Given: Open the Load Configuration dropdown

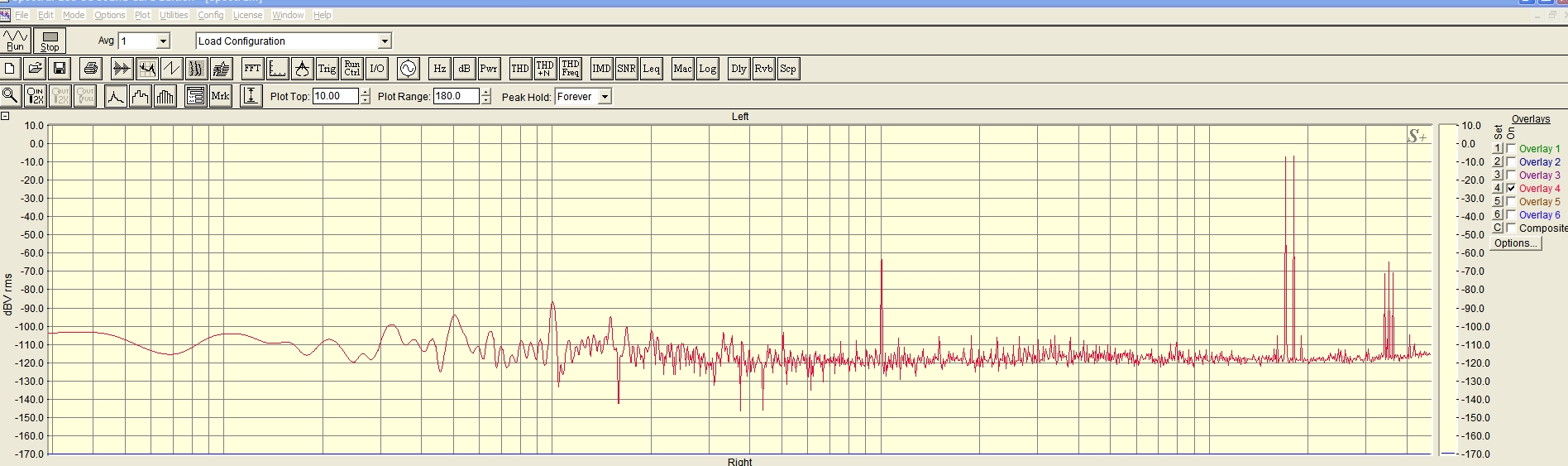Looking at the screenshot, I should pos(385,41).
